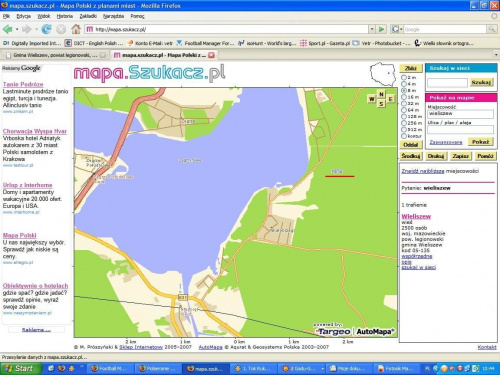Click the Oddal zoom-out button
The width and height of the screenshot is (500, 375).
[411, 145]
